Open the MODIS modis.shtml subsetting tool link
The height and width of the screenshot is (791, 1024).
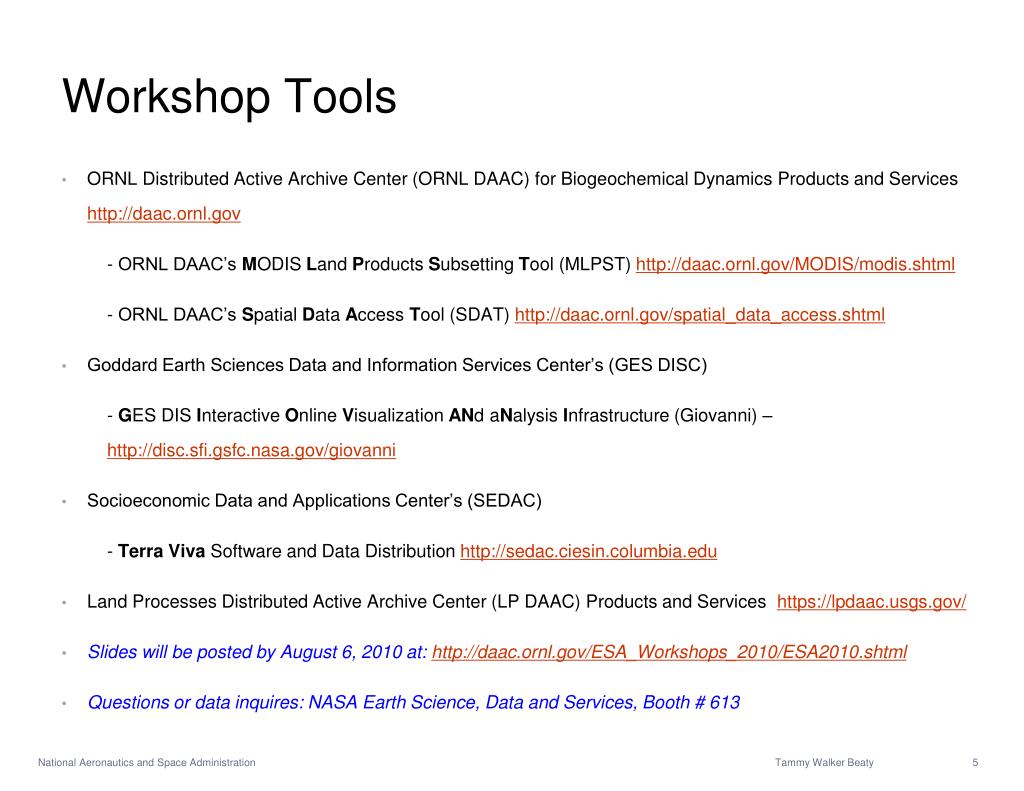(795, 265)
